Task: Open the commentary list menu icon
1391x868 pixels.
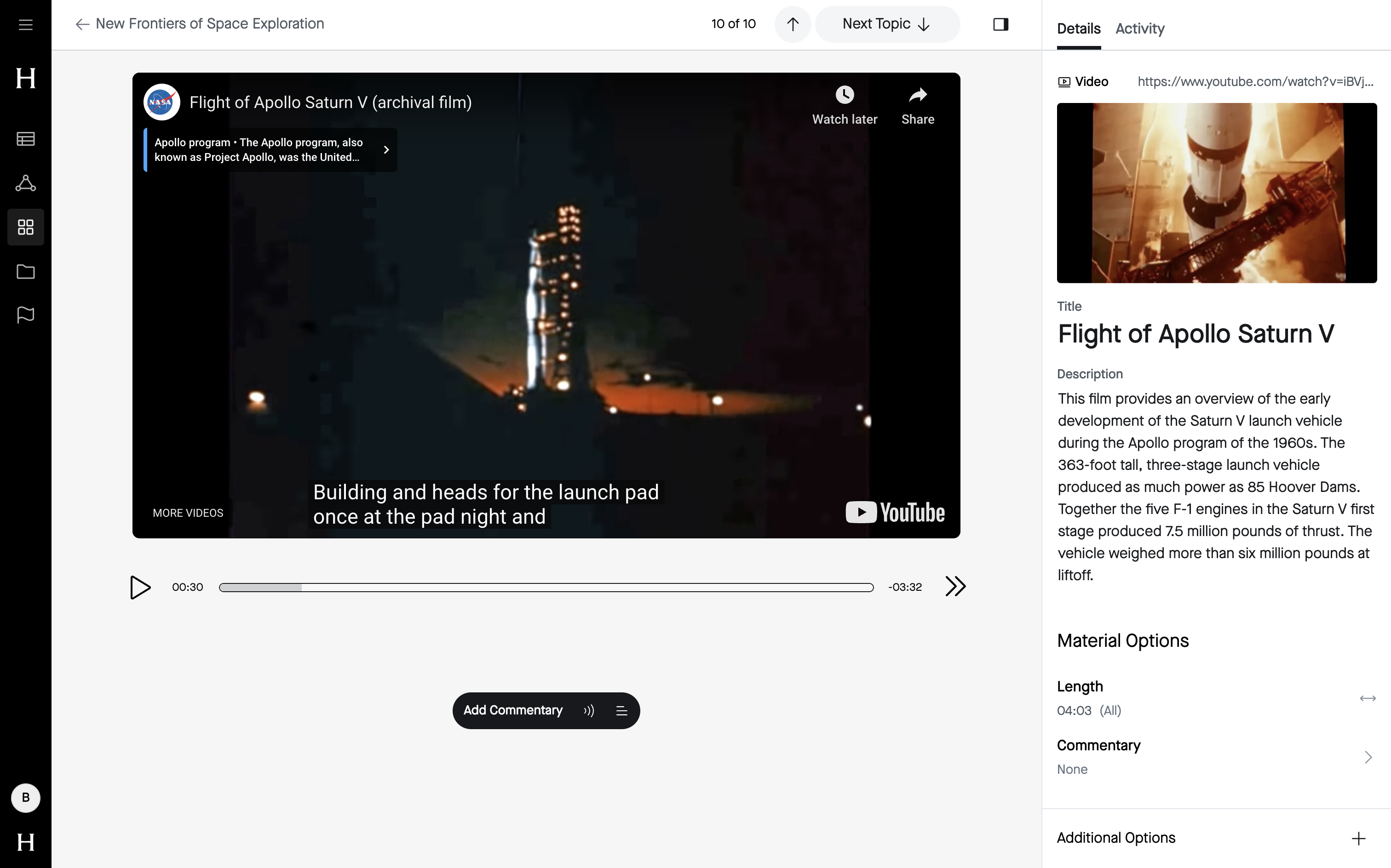Action: [621, 711]
